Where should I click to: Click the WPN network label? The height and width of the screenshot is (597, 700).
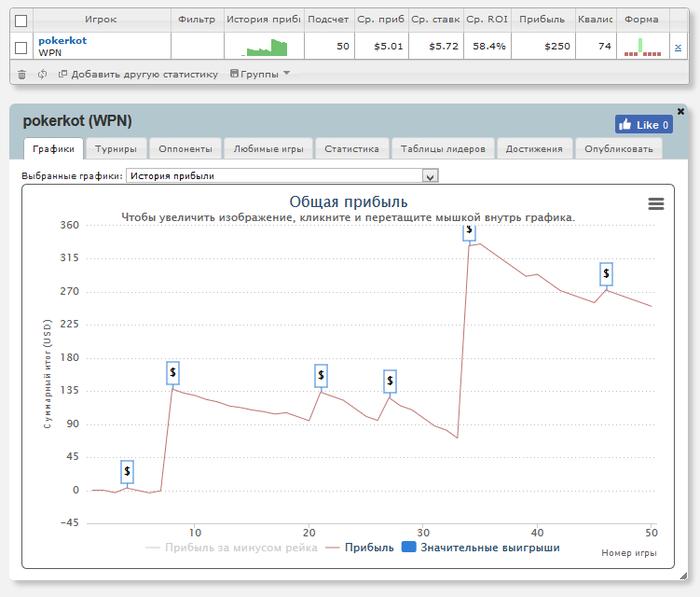coord(50,53)
